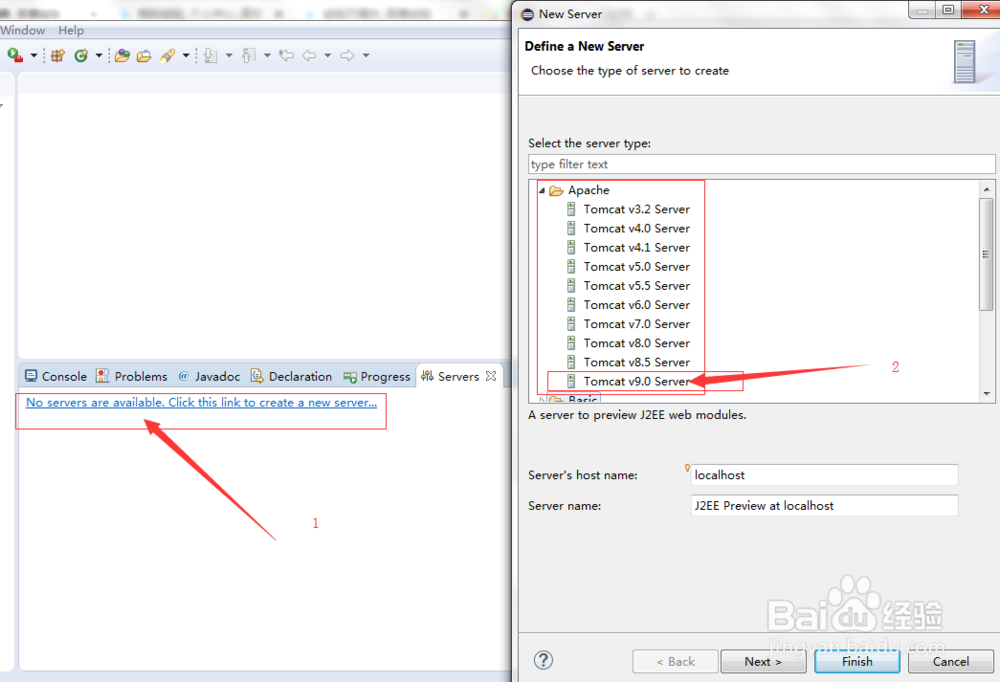This screenshot has width=1000, height=682.
Task: Open the Back history dropdown arrow
Action: 328,56
